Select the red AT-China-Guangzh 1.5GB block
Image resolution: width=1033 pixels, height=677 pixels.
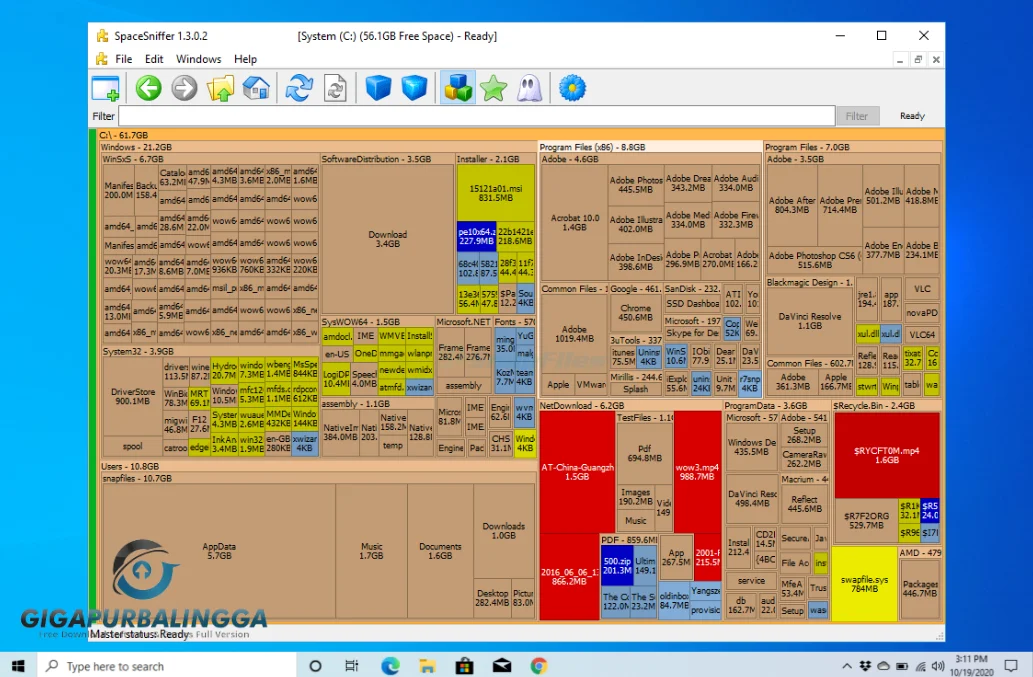pos(577,472)
